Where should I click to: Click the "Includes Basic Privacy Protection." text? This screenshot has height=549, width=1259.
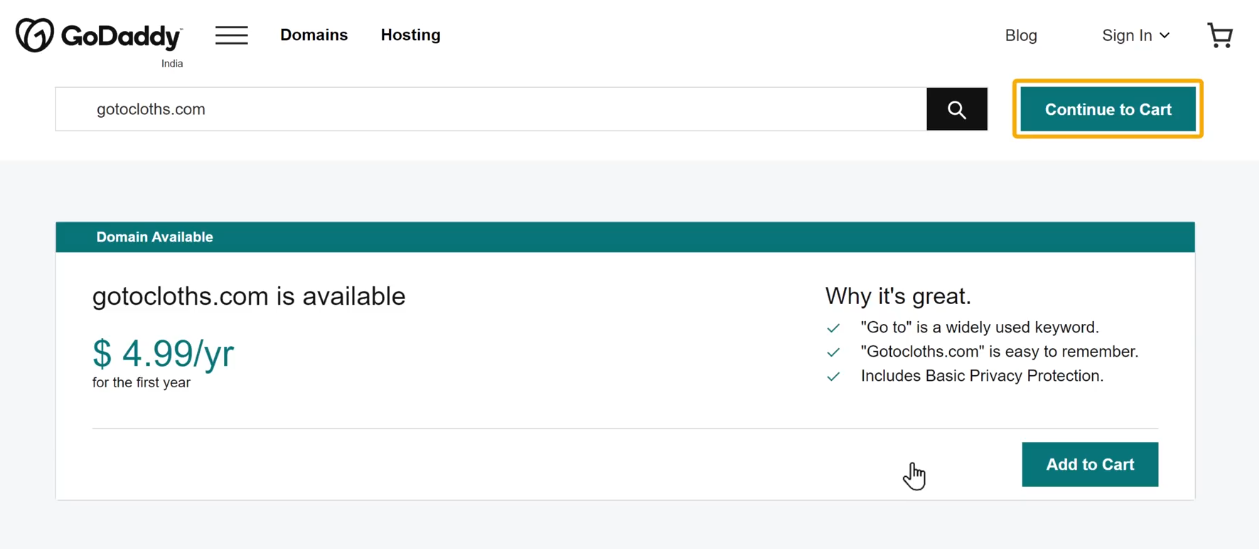[982, 376]
